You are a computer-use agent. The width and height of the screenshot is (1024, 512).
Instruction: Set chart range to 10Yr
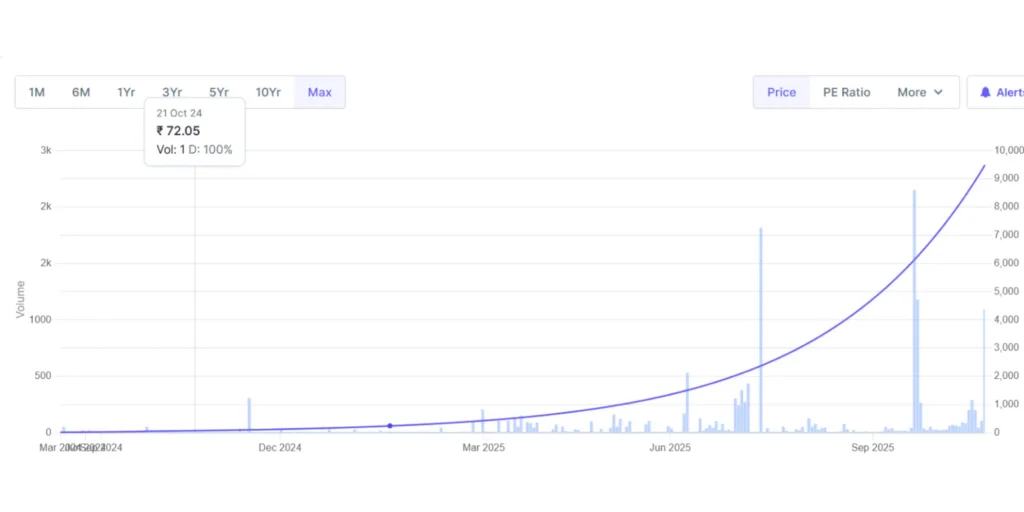(268, 92)
